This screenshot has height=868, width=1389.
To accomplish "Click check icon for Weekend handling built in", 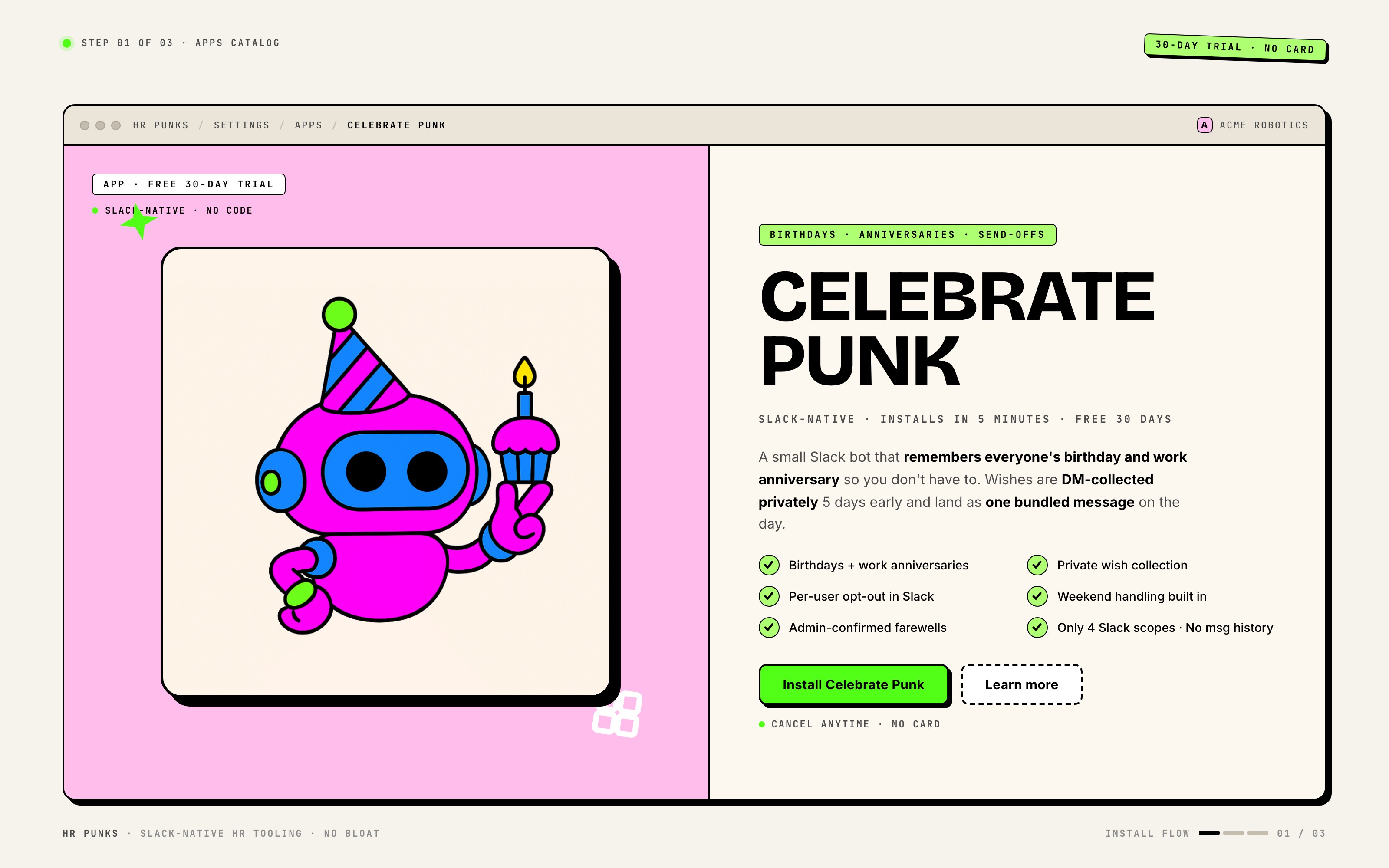I will pyautogui.click(x=1037, y=596).
